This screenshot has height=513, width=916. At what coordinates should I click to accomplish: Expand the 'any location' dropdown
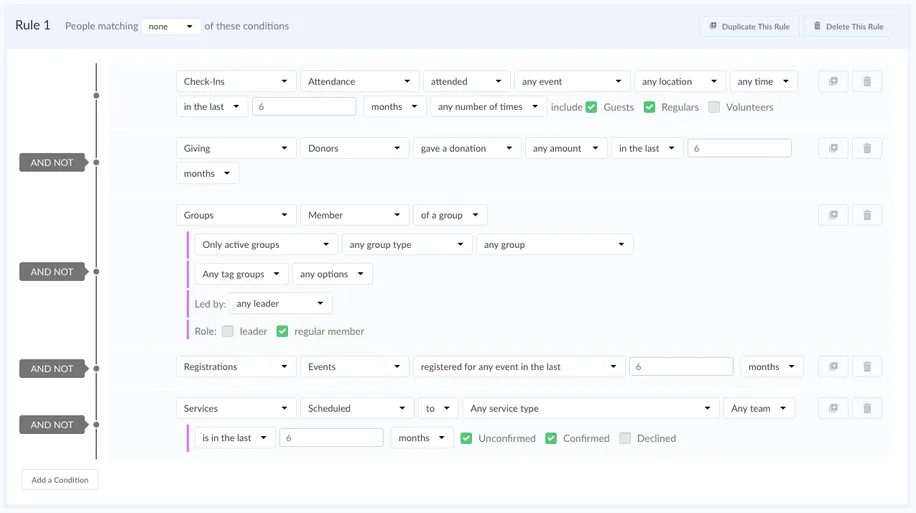(x=679, y=81)
